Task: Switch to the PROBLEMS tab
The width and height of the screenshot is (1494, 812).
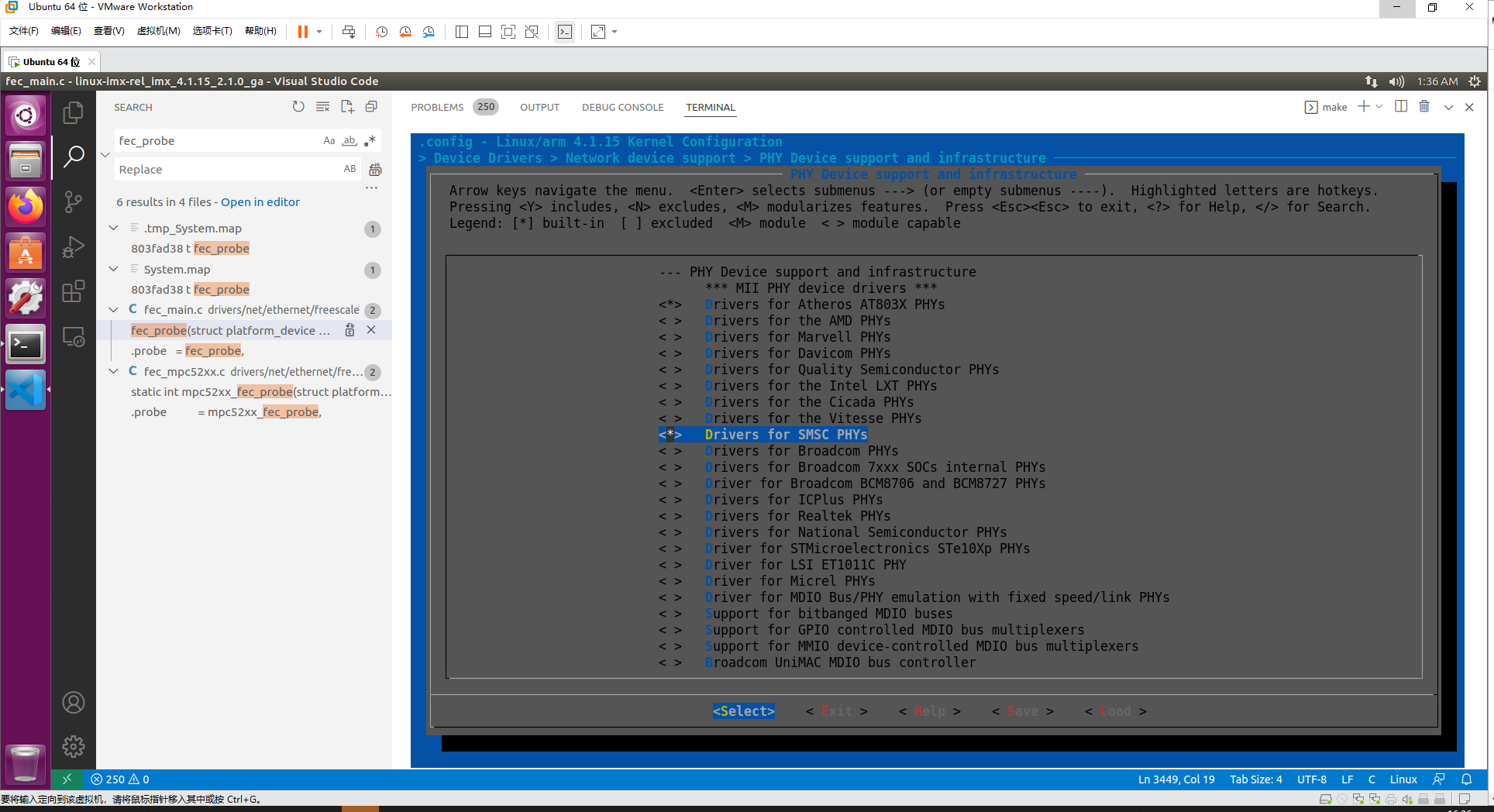Action: [437, 107]
